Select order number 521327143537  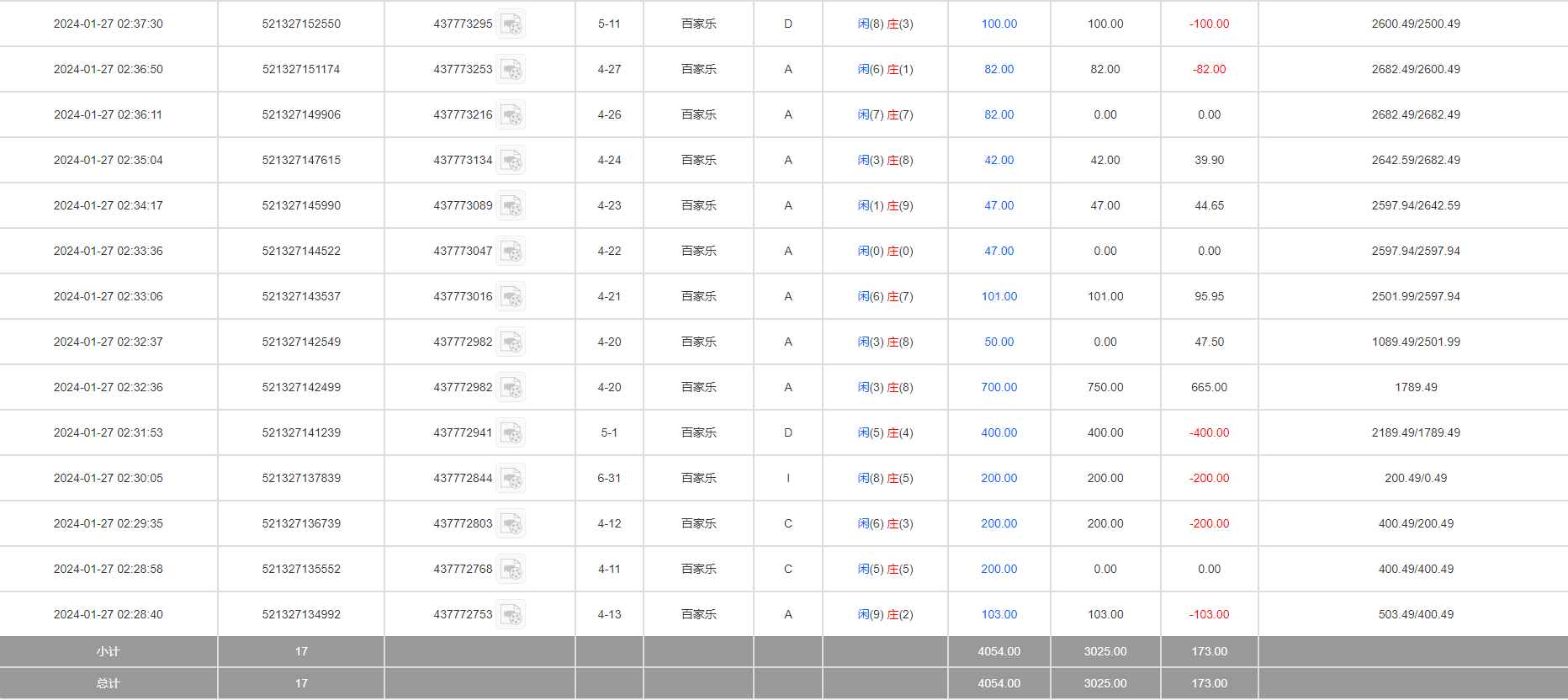[x=301, y=296]
